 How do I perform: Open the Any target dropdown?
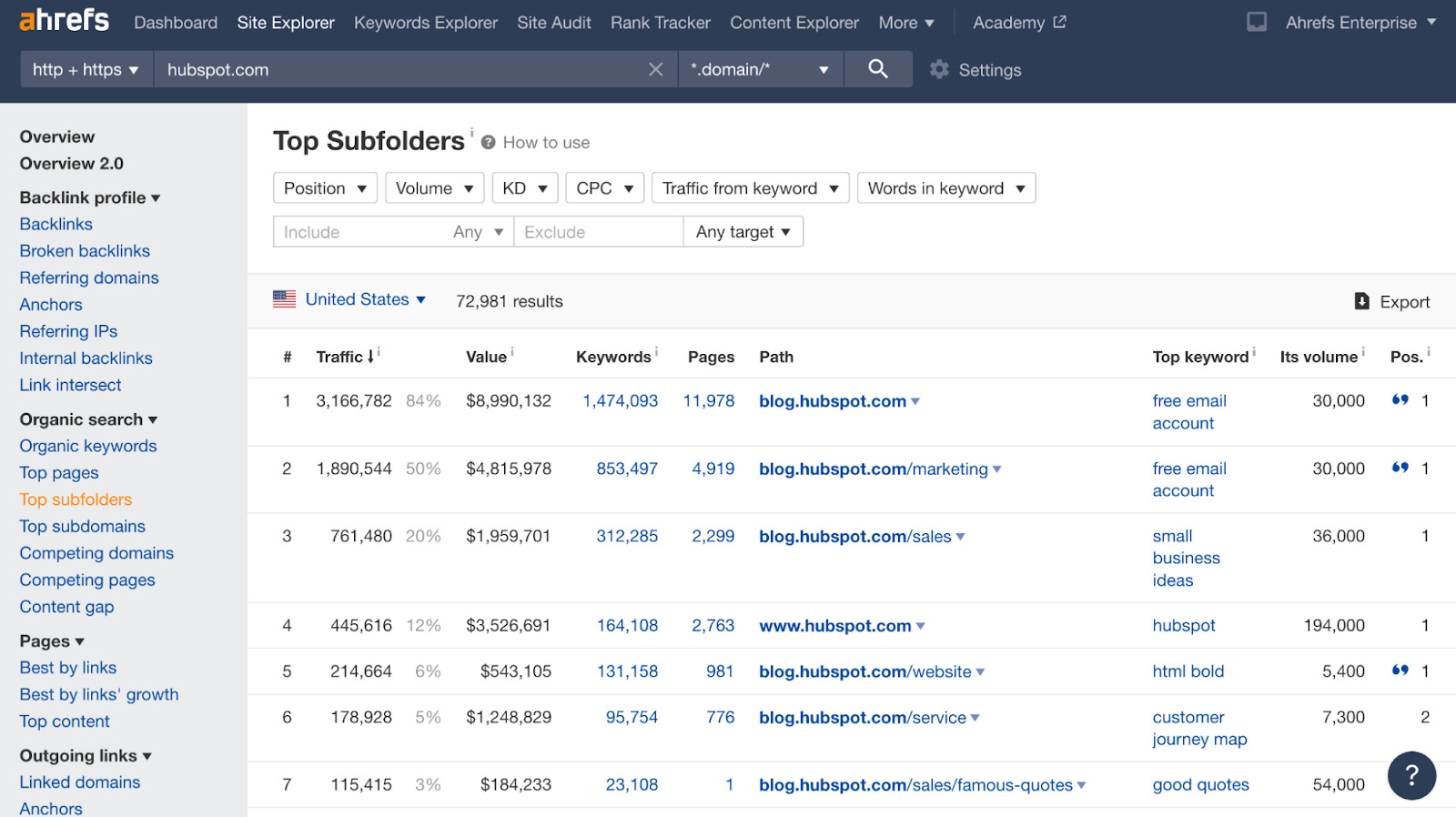[743, 232]
